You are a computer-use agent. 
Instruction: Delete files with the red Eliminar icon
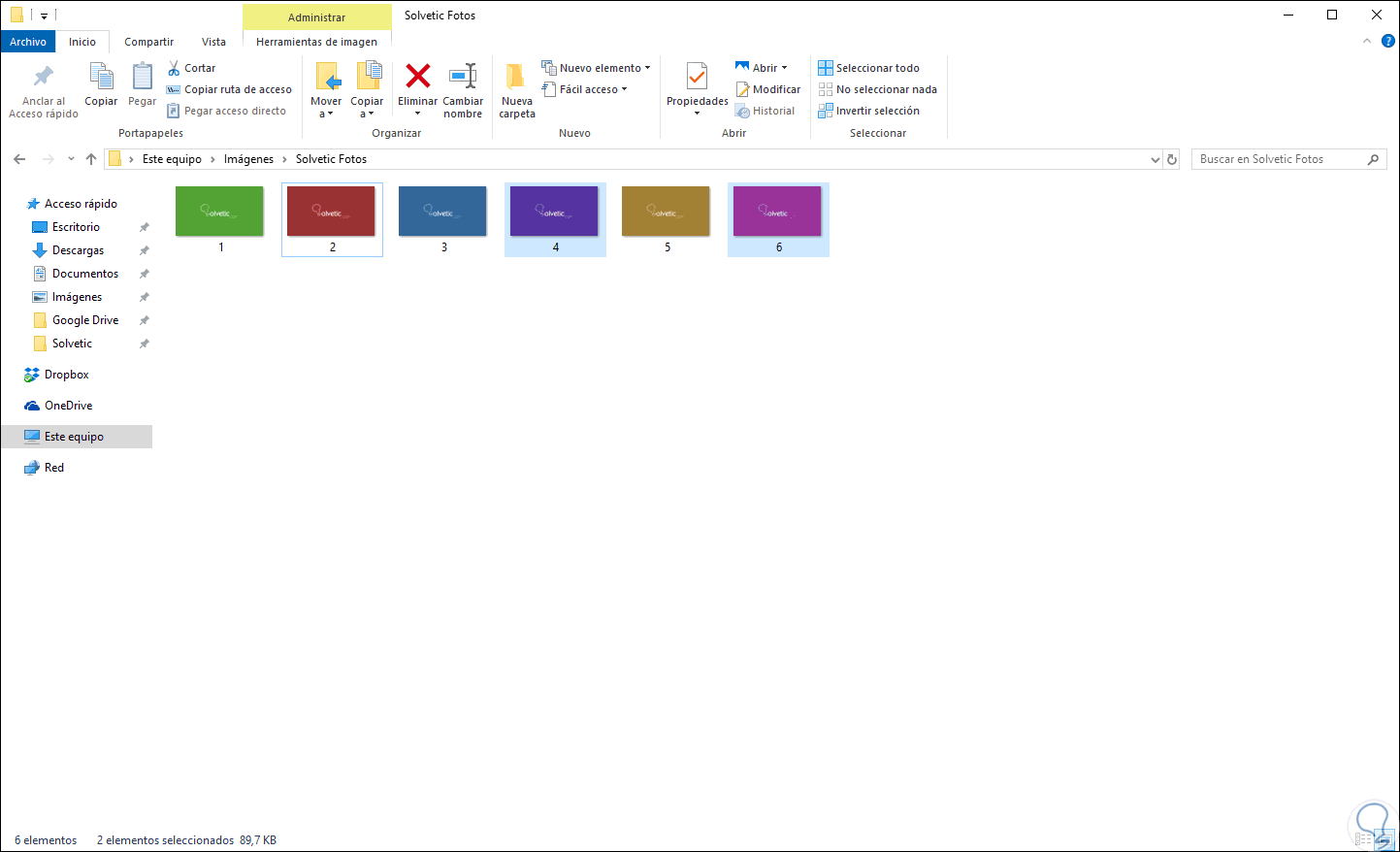click(x=418, y=76)
